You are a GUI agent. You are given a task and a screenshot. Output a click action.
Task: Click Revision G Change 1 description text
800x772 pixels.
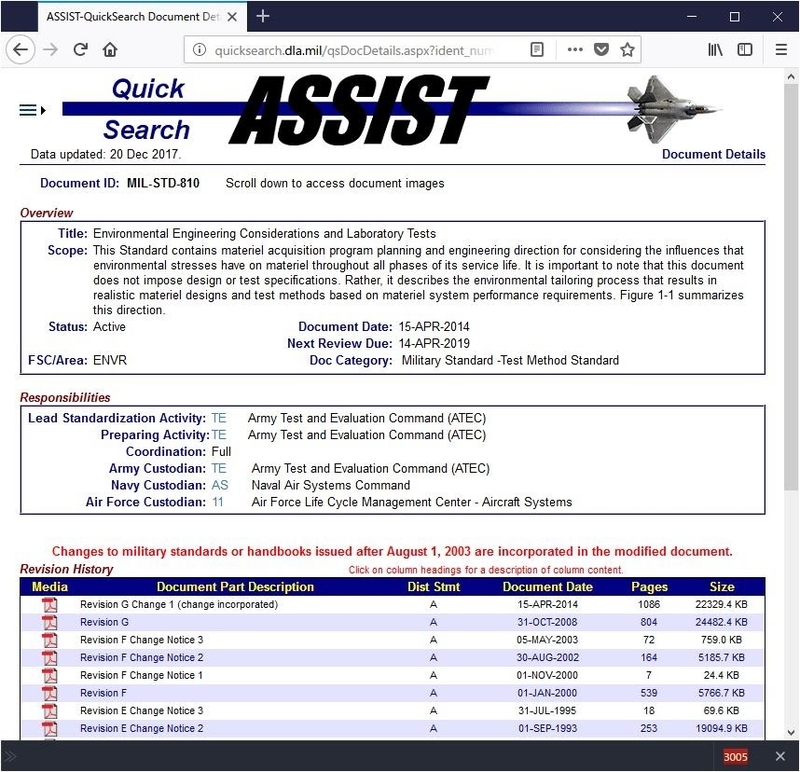(179, 605)
